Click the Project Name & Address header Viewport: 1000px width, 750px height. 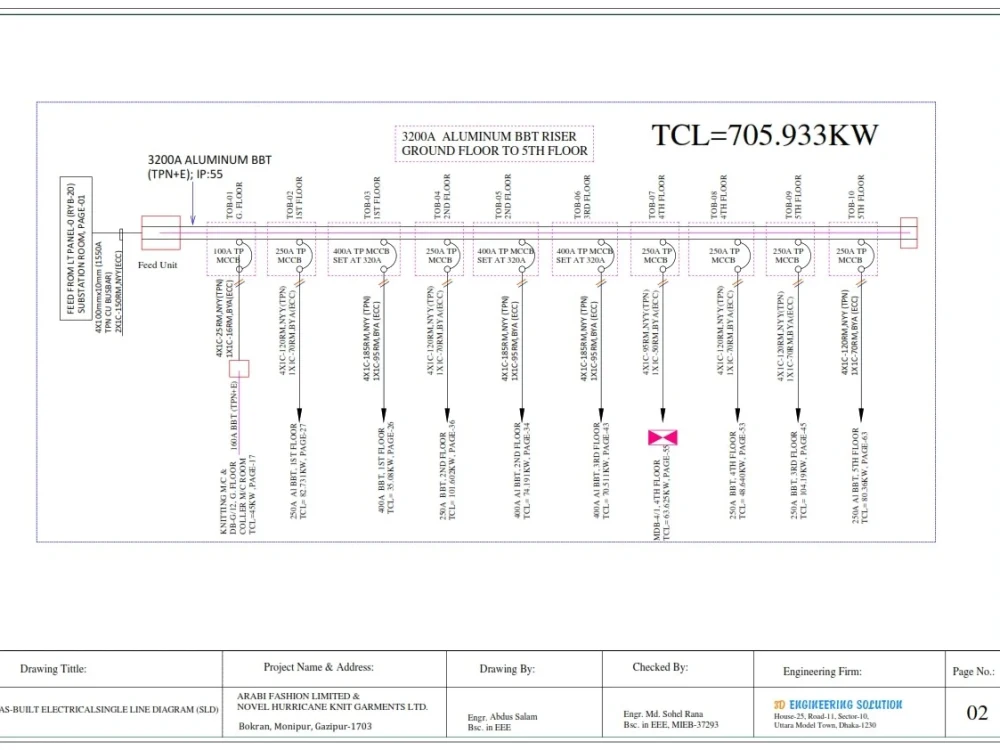[x=319, y=667]
